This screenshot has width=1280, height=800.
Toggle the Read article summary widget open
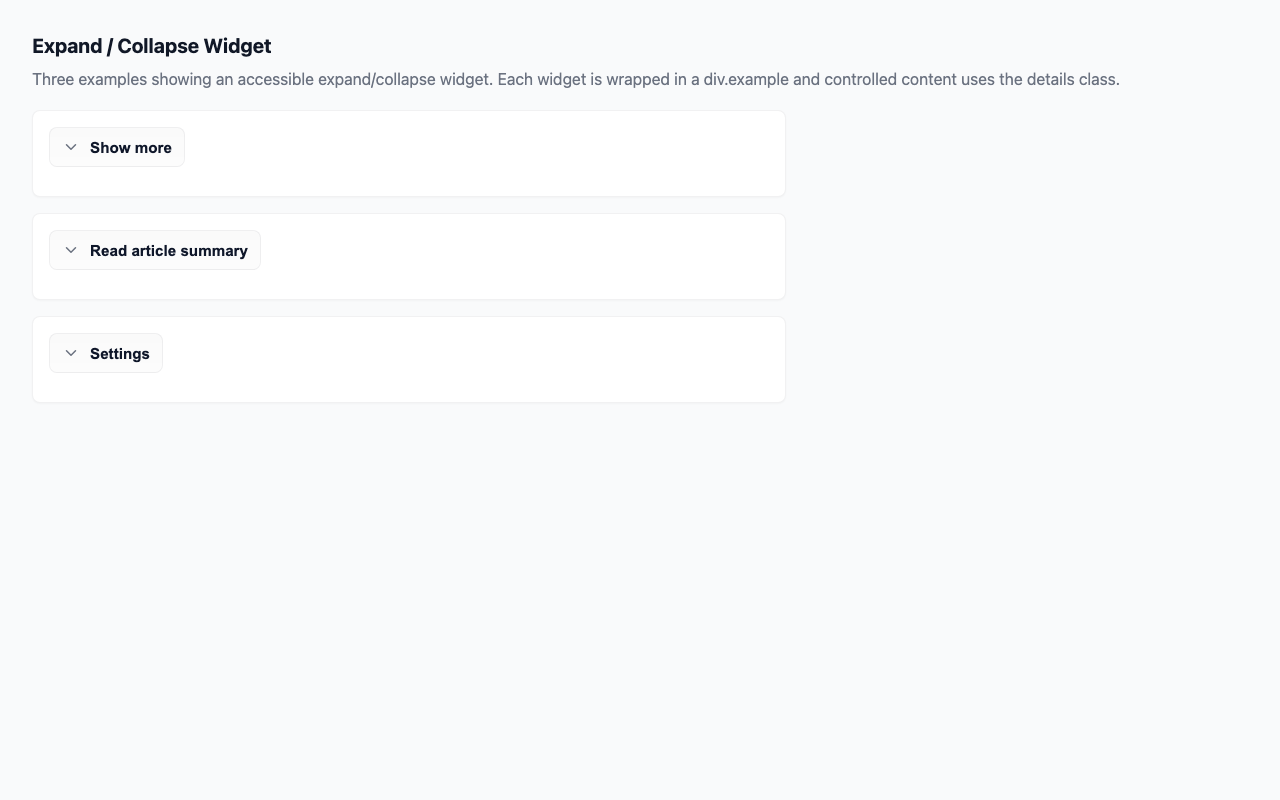tap(154, 250)
